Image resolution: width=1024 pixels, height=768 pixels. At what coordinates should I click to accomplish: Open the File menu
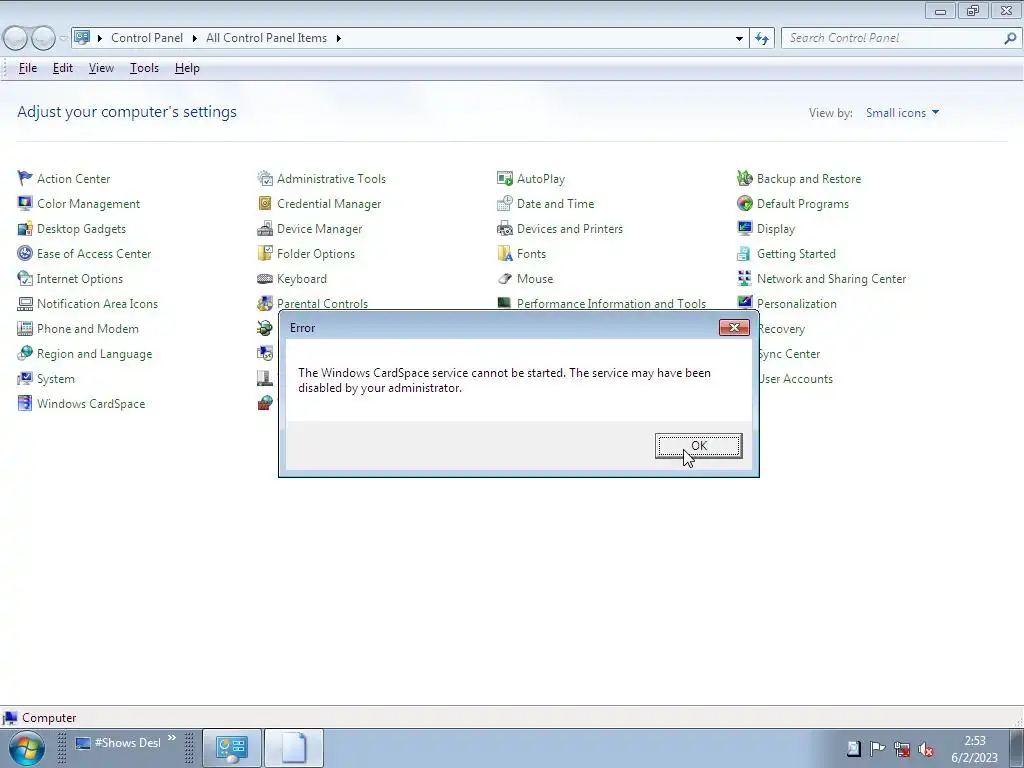coord(27,68)
